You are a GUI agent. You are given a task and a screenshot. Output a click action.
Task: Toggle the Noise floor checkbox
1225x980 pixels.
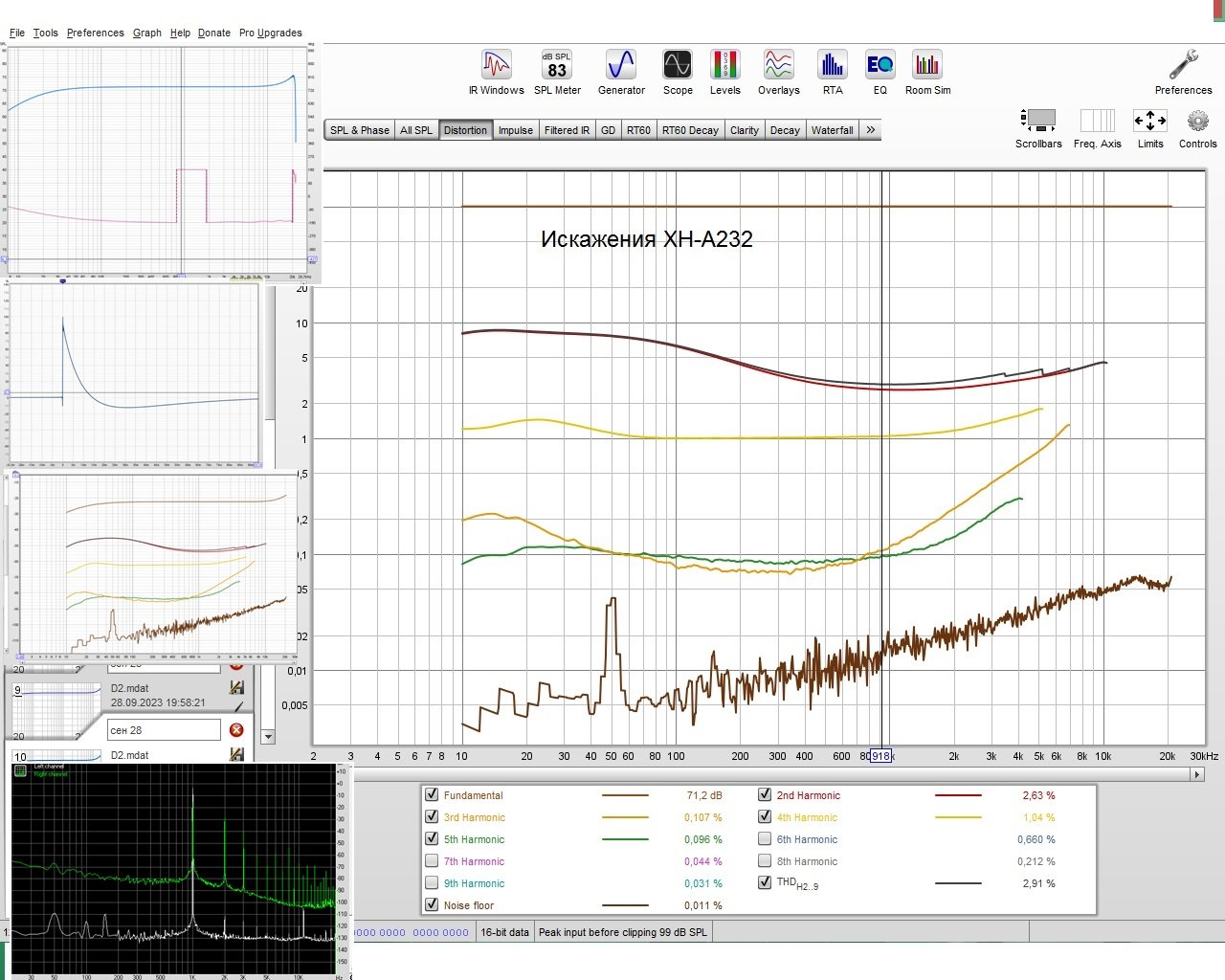tap(432, 904)
